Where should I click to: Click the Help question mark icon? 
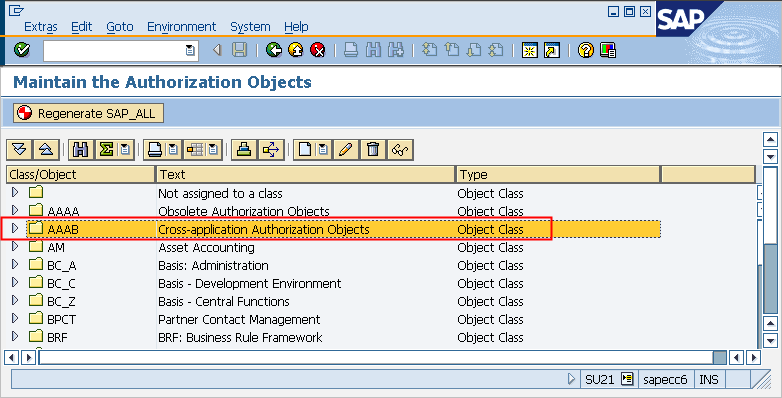(x=586, y=50)
